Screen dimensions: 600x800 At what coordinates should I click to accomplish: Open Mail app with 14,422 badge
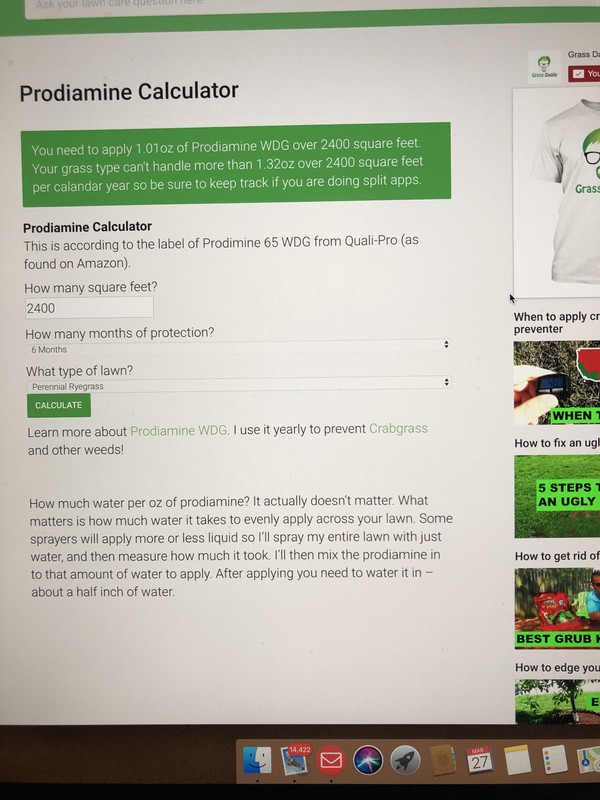click(295, 760)
